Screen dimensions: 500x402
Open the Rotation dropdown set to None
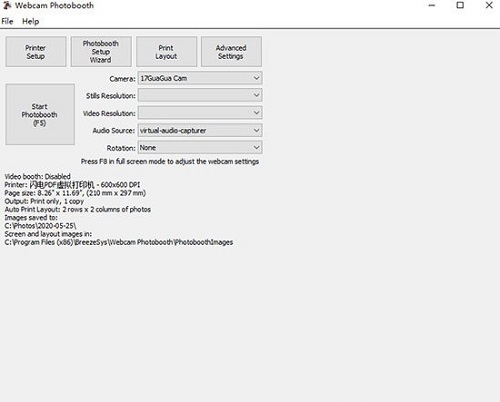(200, 147)
